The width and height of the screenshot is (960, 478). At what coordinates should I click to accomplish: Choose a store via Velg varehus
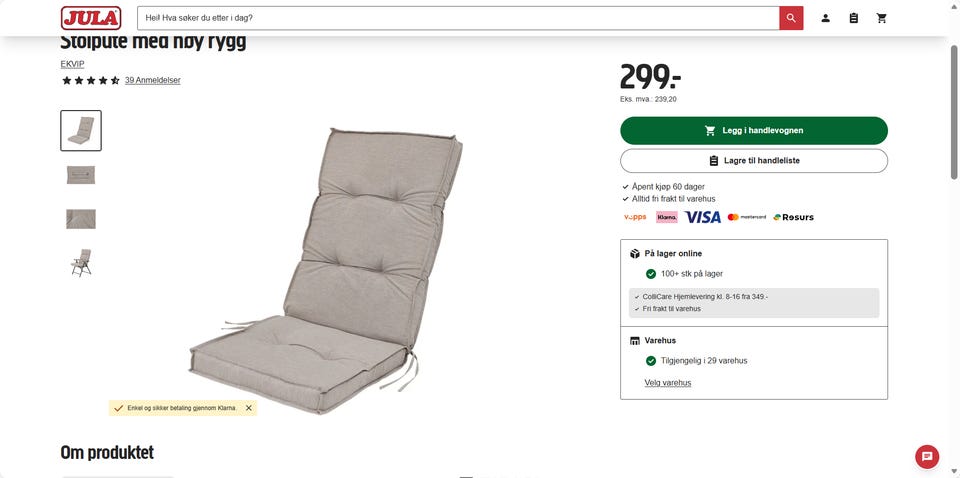(x=667, y=383)
